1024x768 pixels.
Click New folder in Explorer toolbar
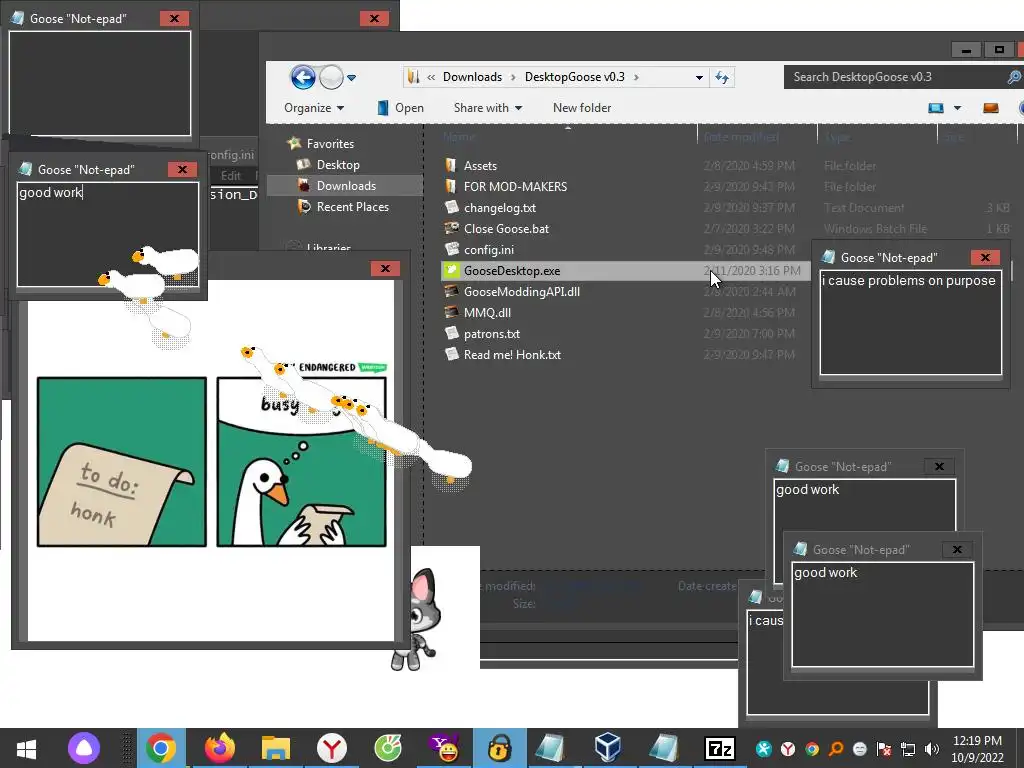(x=582, y=108)
